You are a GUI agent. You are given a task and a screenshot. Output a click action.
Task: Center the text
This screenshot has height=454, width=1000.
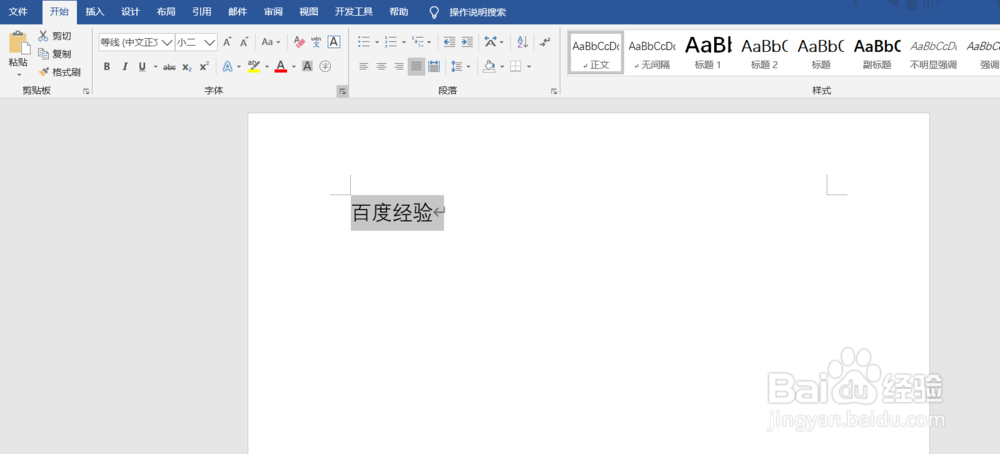(x=381, y=66)
